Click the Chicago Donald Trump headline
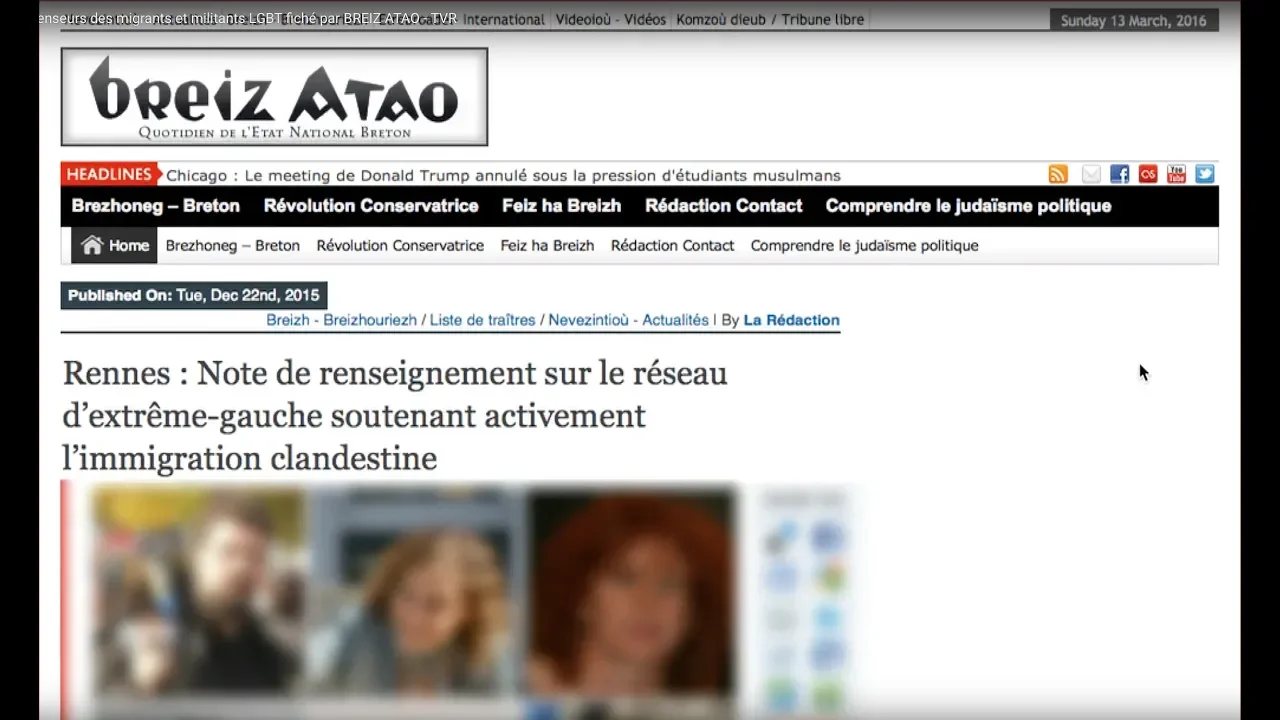1280x720 pixels. coord(503,175)
